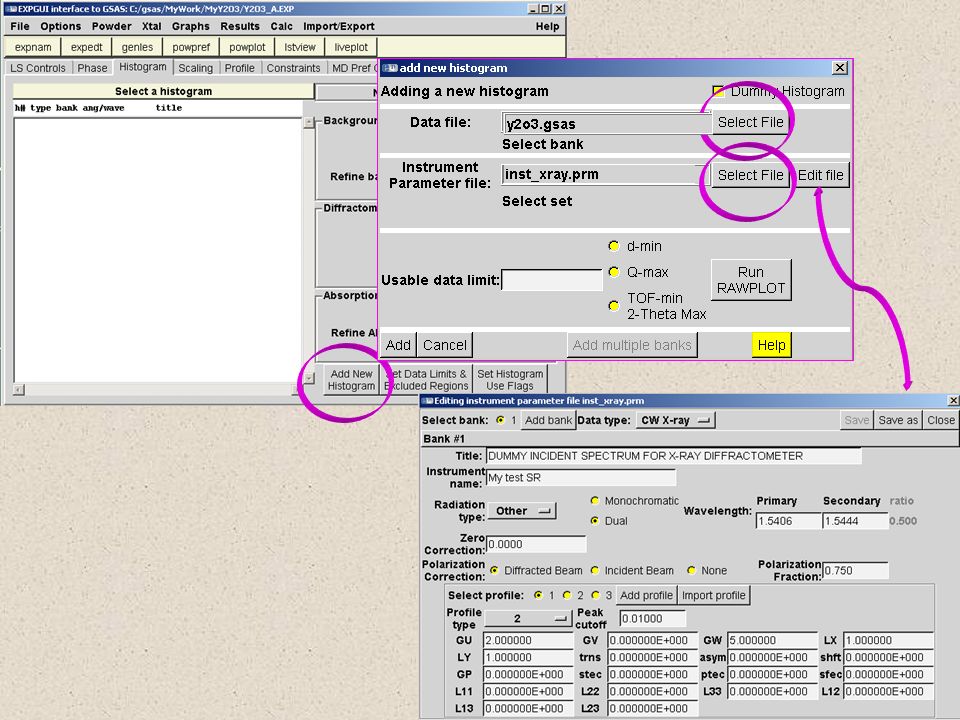This screenshot has height=720, width=960.
Task: Launch the expedt tool
Action: click(87, 47)
